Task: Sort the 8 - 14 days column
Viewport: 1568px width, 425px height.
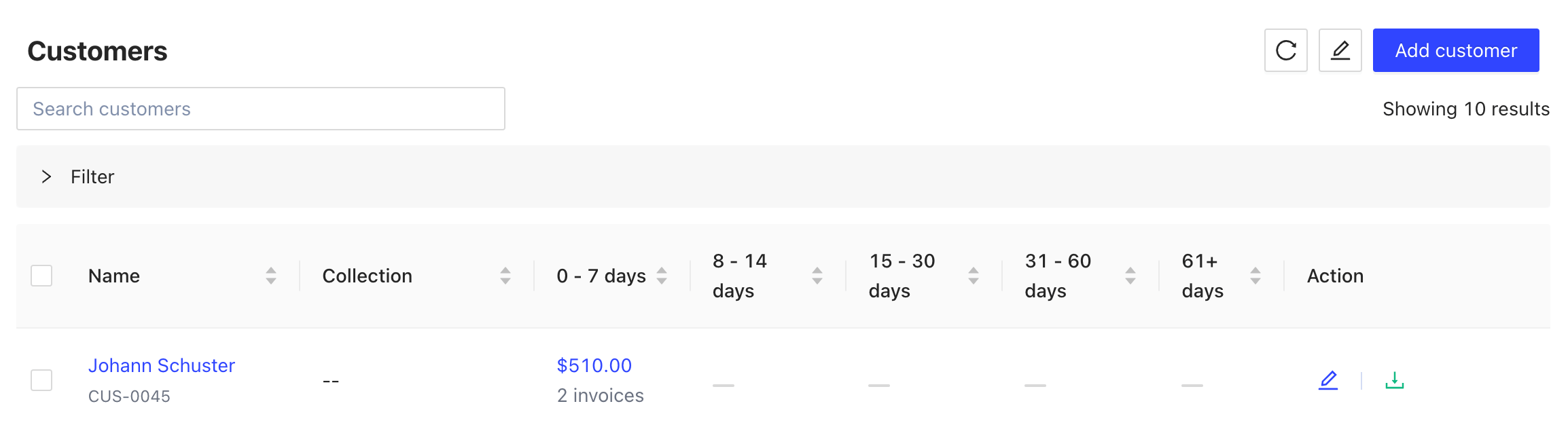Action: 817,276
